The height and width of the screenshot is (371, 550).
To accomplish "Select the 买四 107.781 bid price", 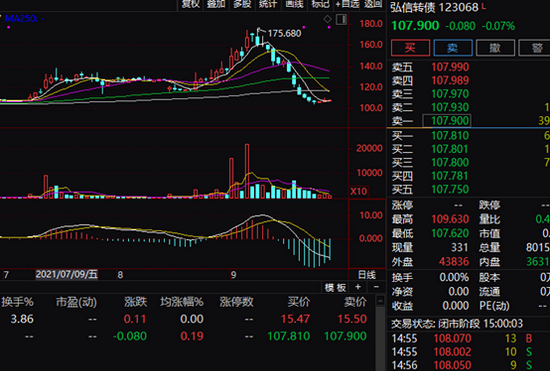I will 450,176.
